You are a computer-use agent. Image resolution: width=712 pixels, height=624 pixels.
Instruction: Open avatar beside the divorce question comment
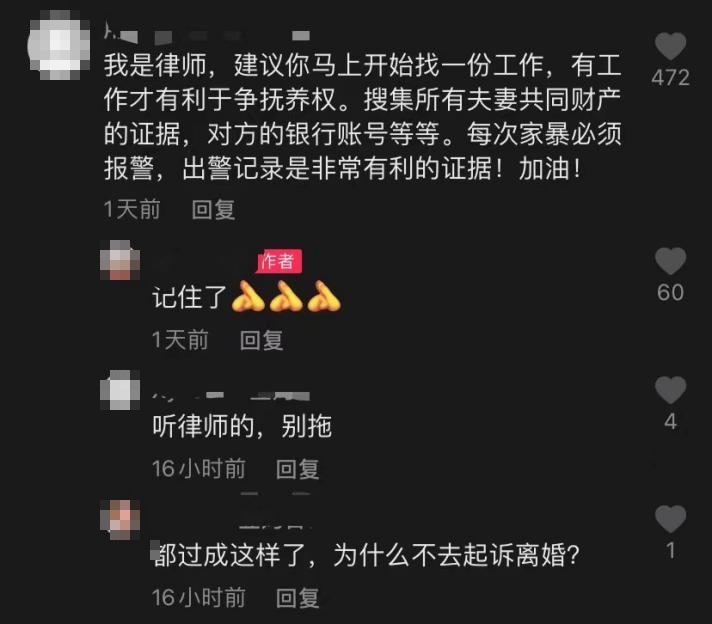120,519
